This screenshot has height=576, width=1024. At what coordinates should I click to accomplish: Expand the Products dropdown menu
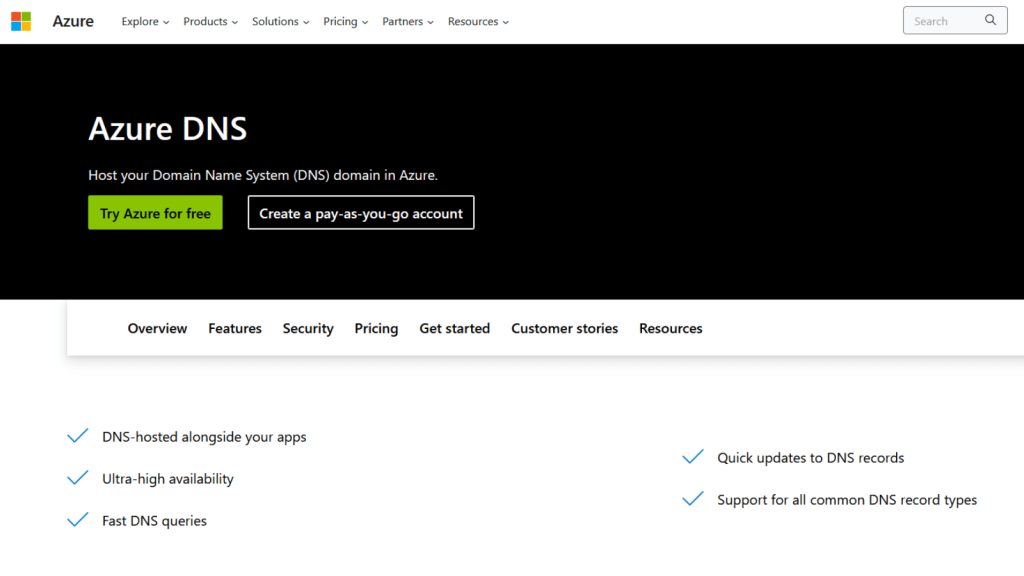click(x=210, y=22)
